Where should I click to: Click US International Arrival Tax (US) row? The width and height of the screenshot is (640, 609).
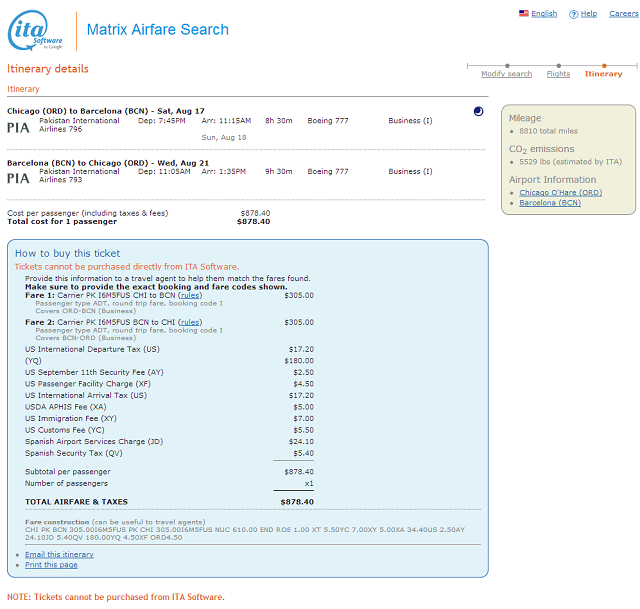point(169,395)
